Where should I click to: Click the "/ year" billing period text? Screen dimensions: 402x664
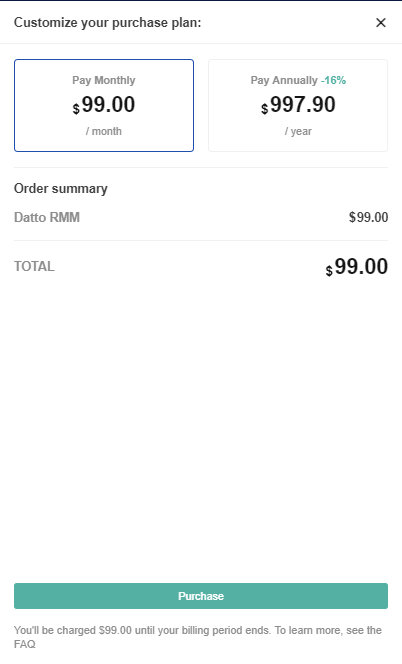[298, 131]
